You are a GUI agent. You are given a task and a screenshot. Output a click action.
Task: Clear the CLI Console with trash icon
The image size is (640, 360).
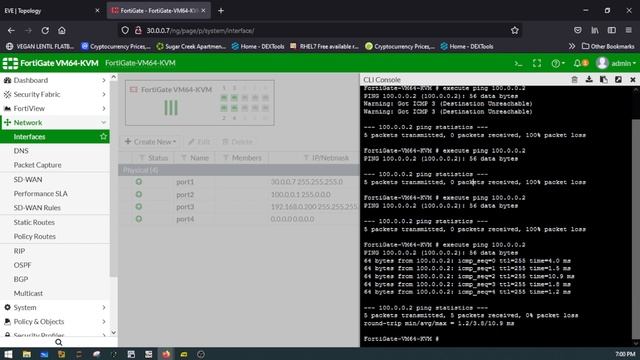pos(574,80)
